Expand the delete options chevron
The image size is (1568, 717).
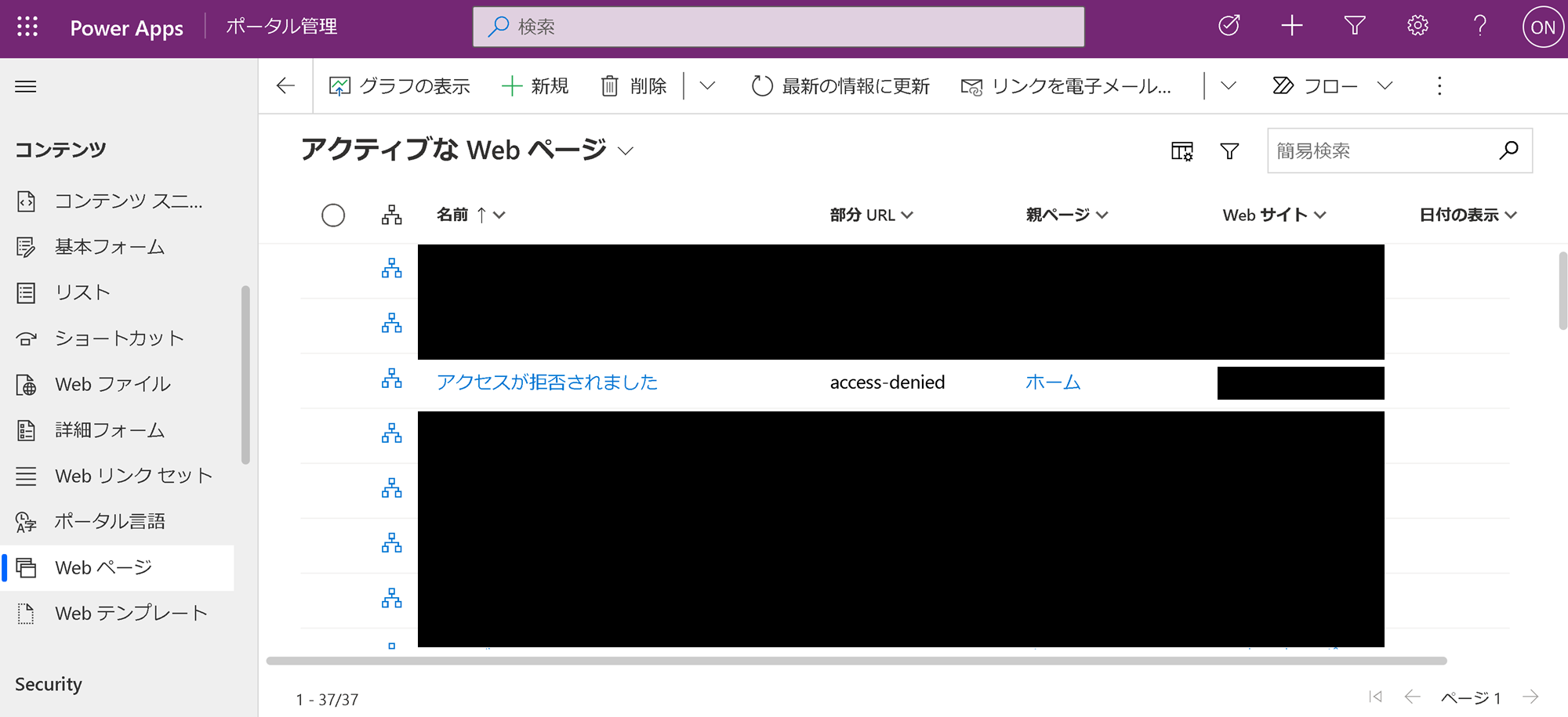707,86
